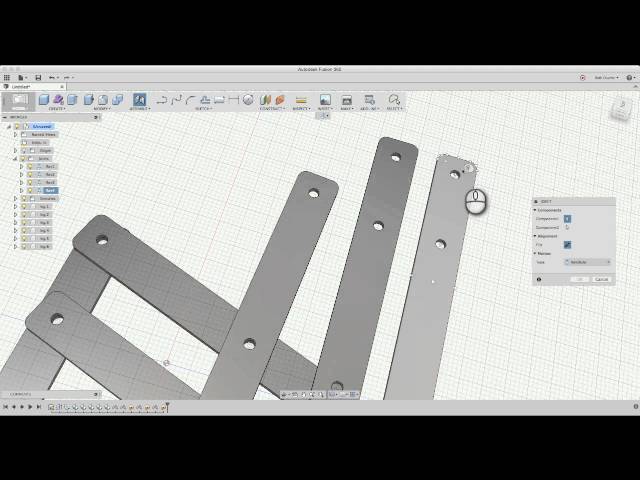Click the Component1 selection button
The height and width of the screenshot is (480, 640).
click(567, 219)
